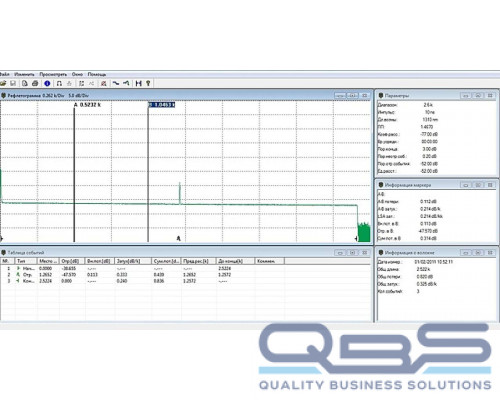Image resolution: width=500 pixels, height=400 pixels.
Task: Open the Изменить menu
Action: [24, 74]
